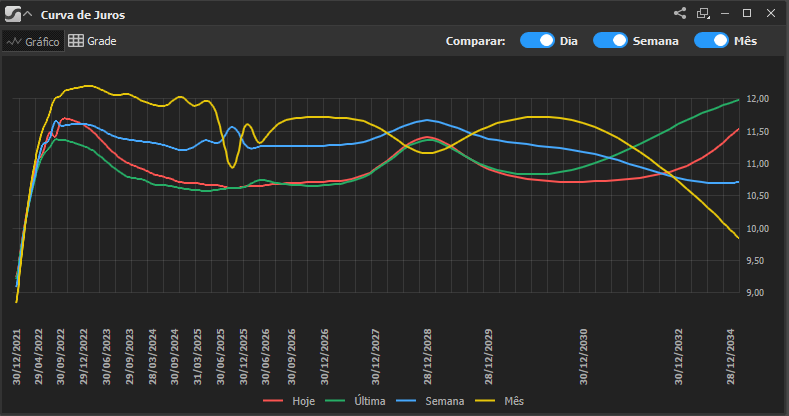This screenshot has height=416, width=789.
Task: Switch to the Grade table tab
Action: 92,41
